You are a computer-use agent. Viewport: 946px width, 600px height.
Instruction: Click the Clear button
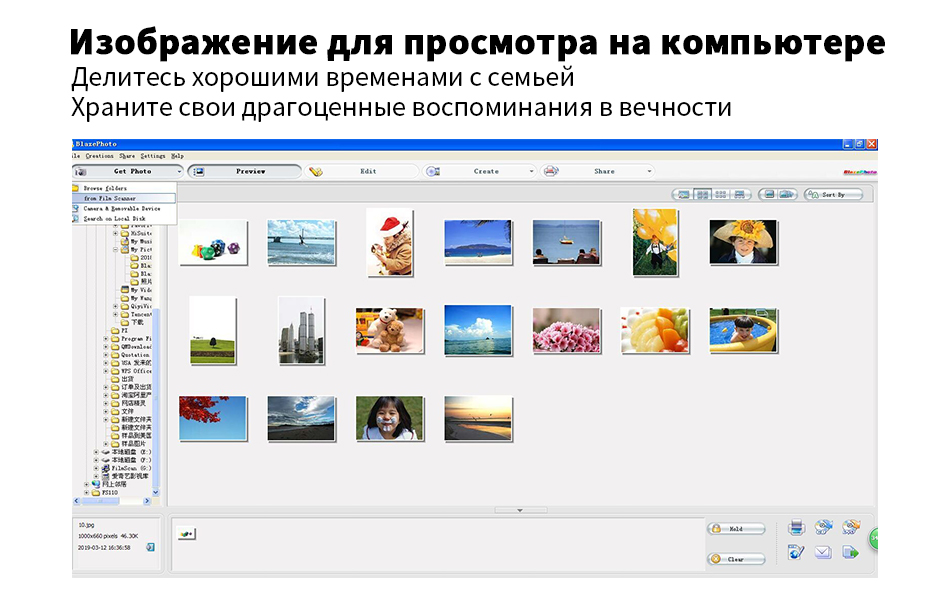coord(736,559)
